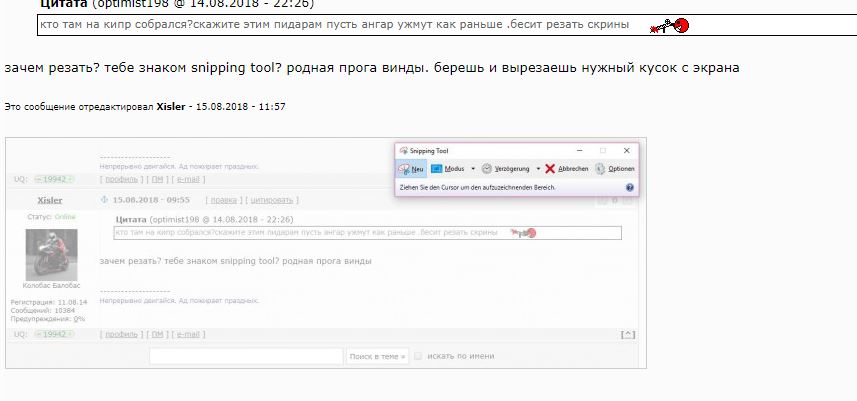
Task: Click the цитировать link
Action: 273,200
